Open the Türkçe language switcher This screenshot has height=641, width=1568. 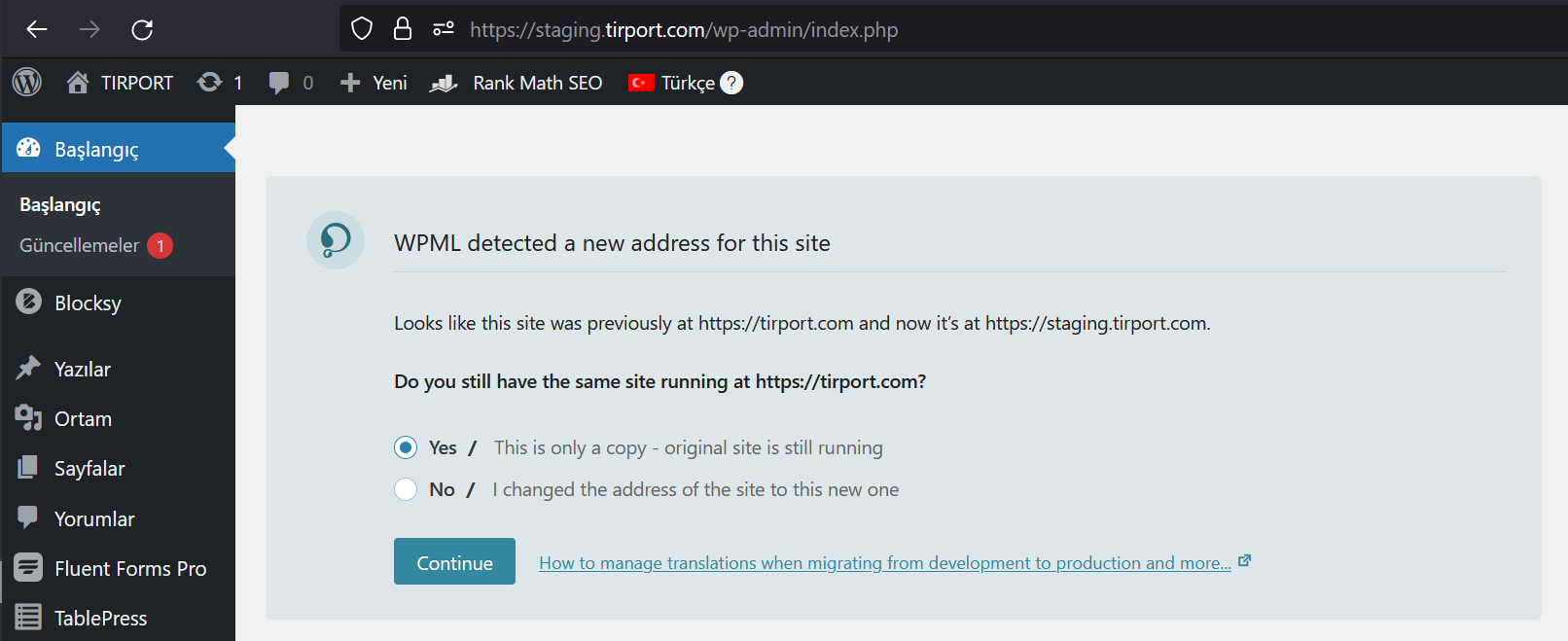pos(688,83)
